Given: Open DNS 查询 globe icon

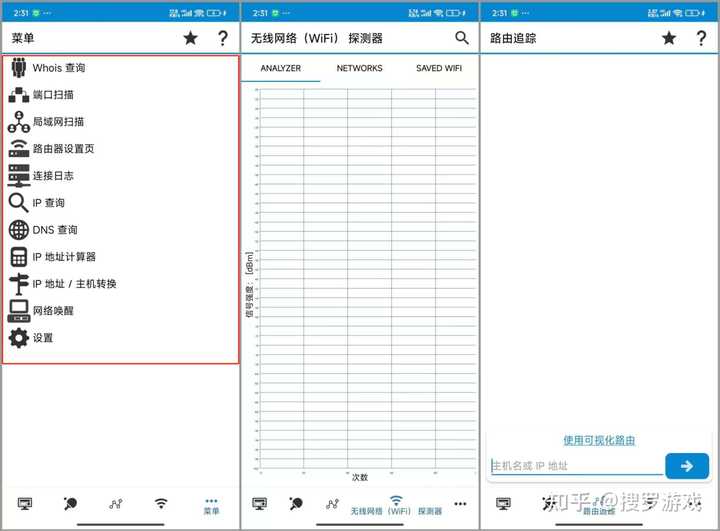Looking at the screenshot, I should 19,230.
